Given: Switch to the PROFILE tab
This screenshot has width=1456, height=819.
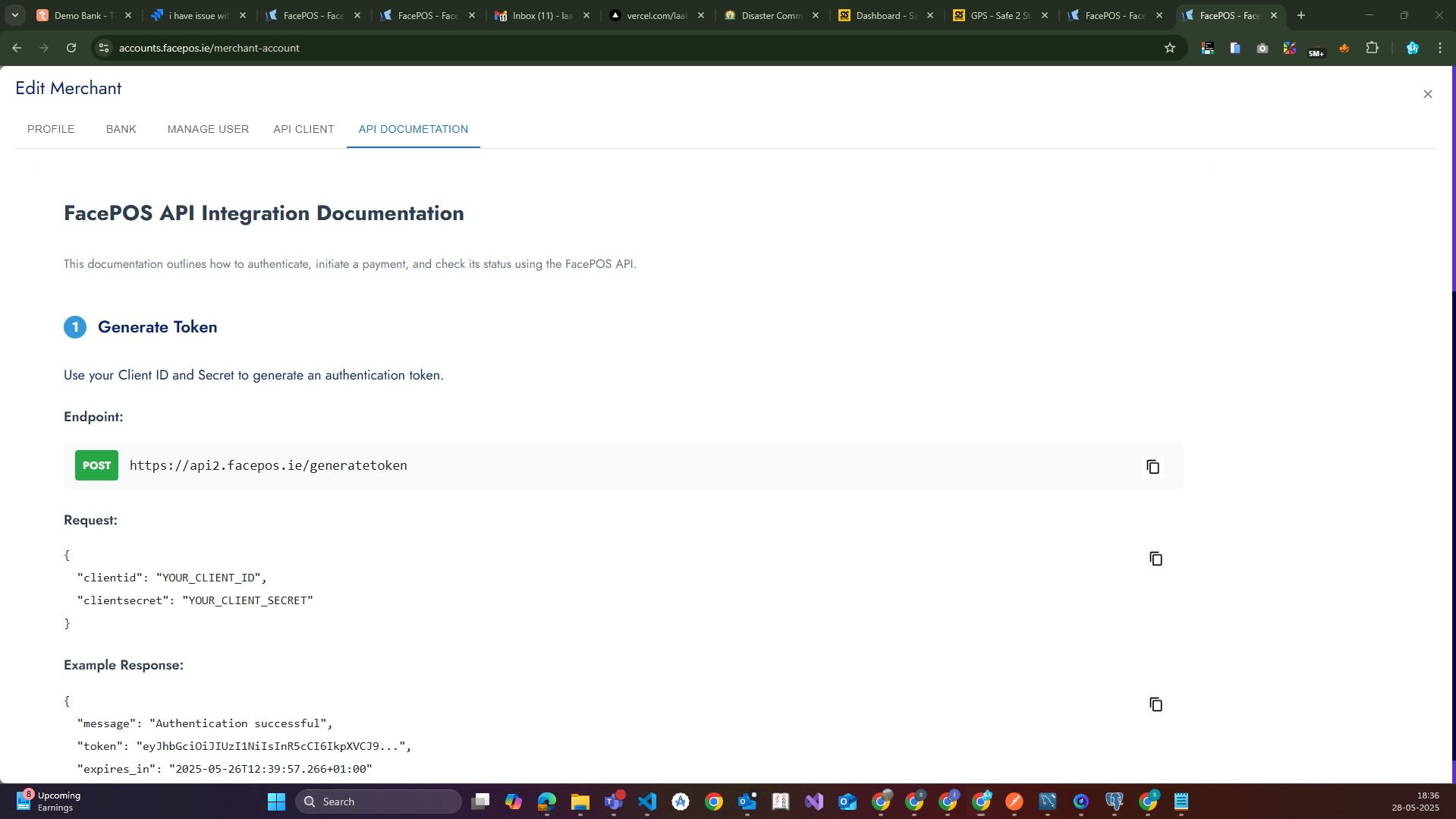Looking at the screenshot, I should [x=51, y=129].
